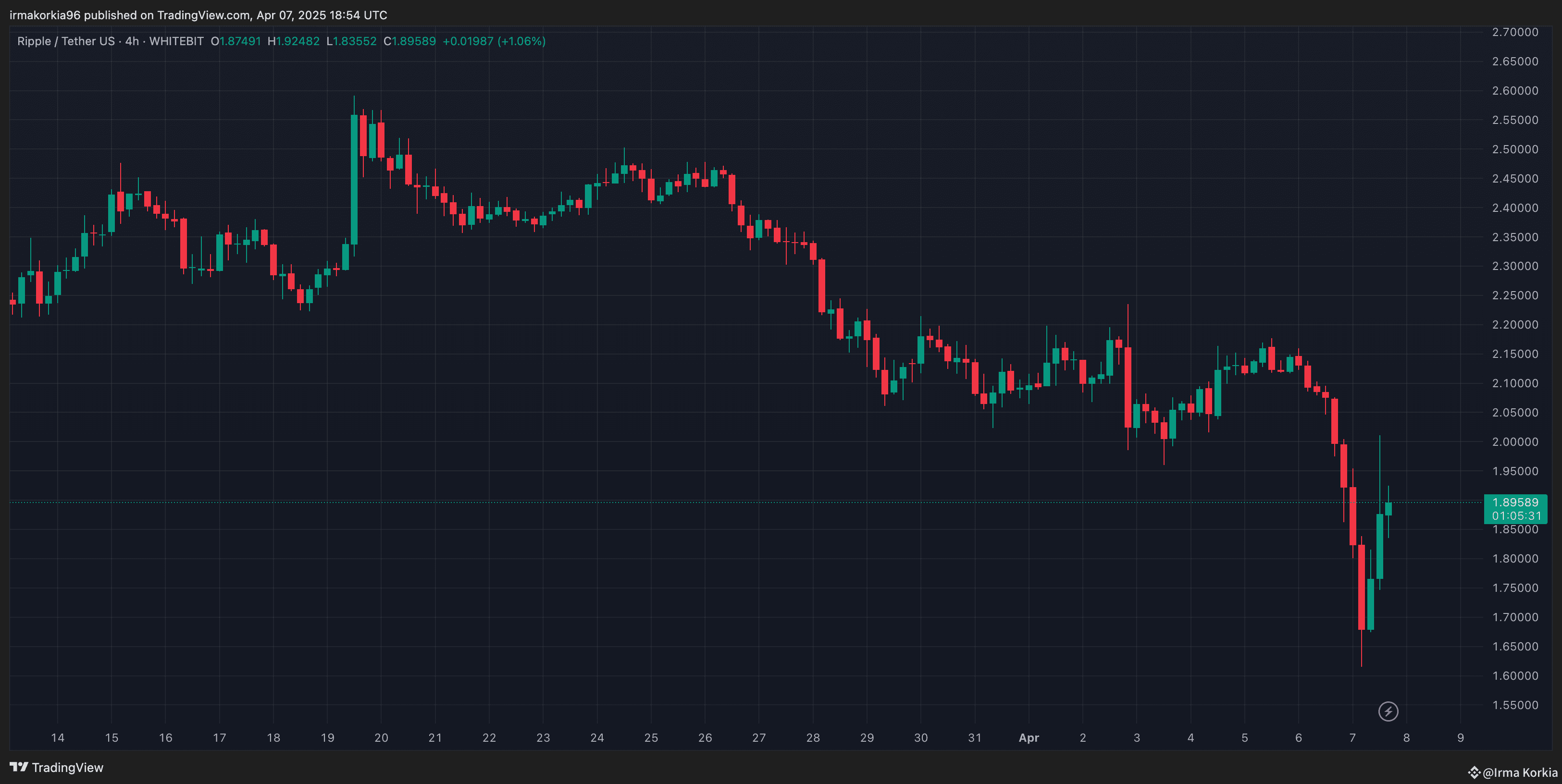Click the TradingView wordmark text

pos(67,768)
